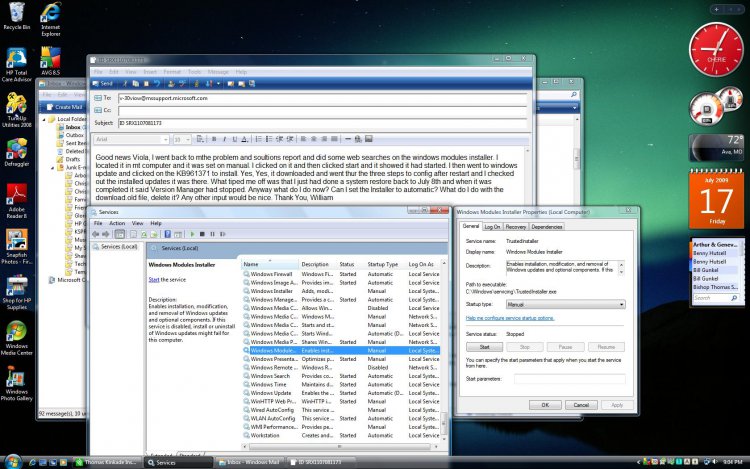Screen dimensions: 750x469
Task: Click the Stop Service square icon
Action: point(202,234)
